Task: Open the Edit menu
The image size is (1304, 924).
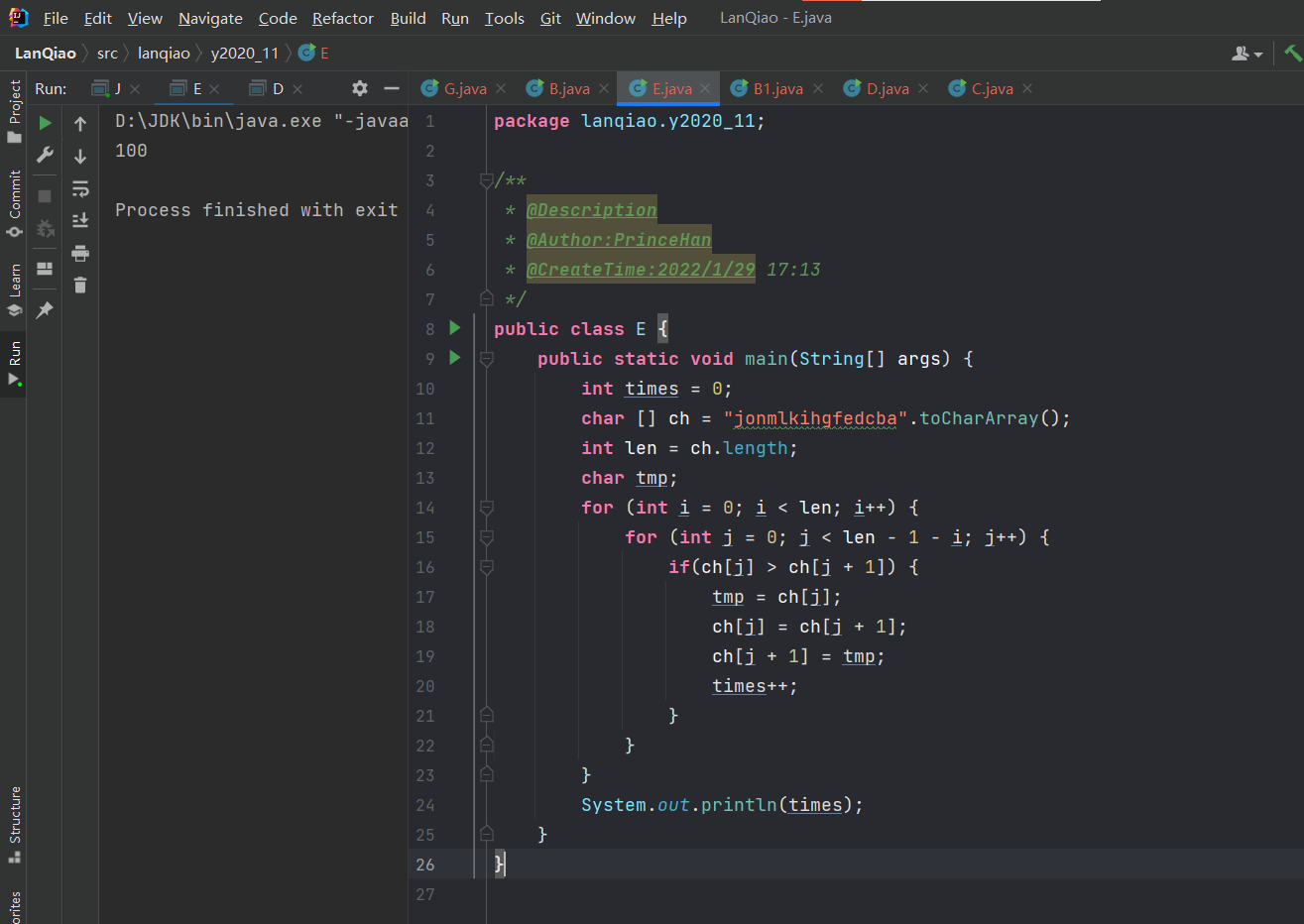Action: (98, 18)
